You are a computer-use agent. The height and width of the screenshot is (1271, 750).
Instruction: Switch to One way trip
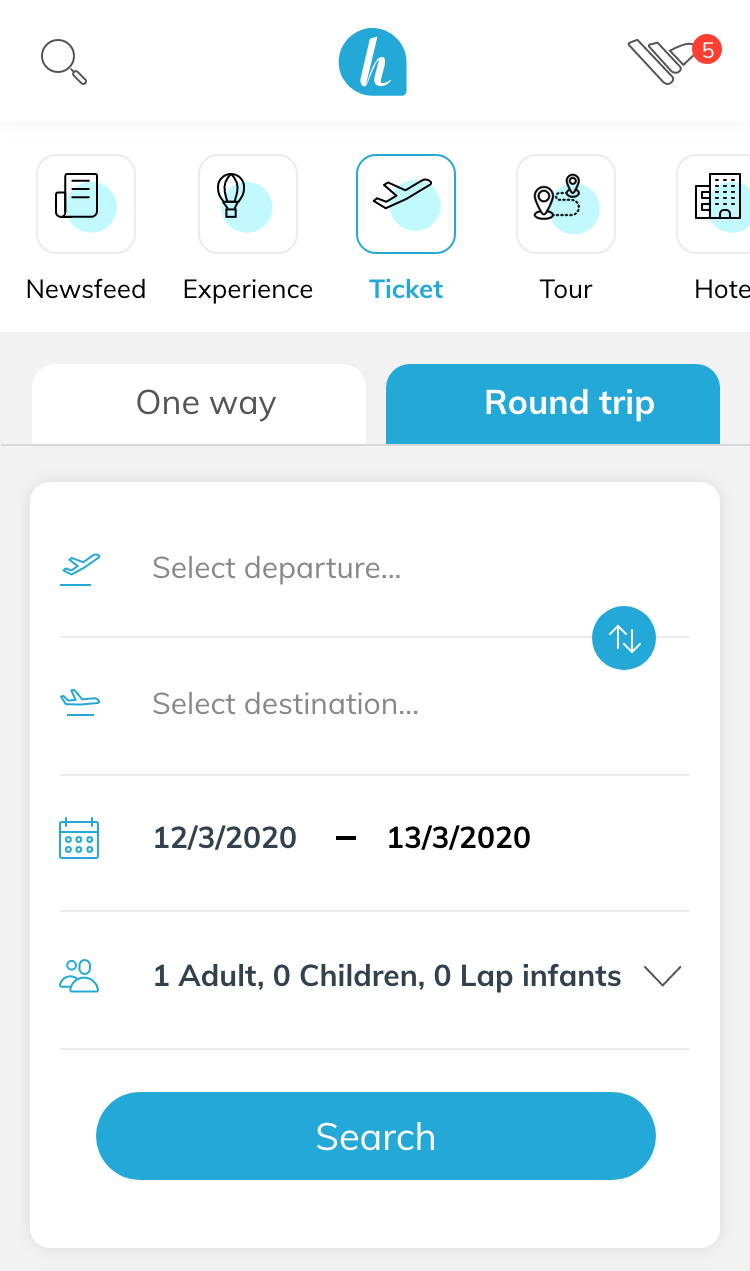pos(199,404)
